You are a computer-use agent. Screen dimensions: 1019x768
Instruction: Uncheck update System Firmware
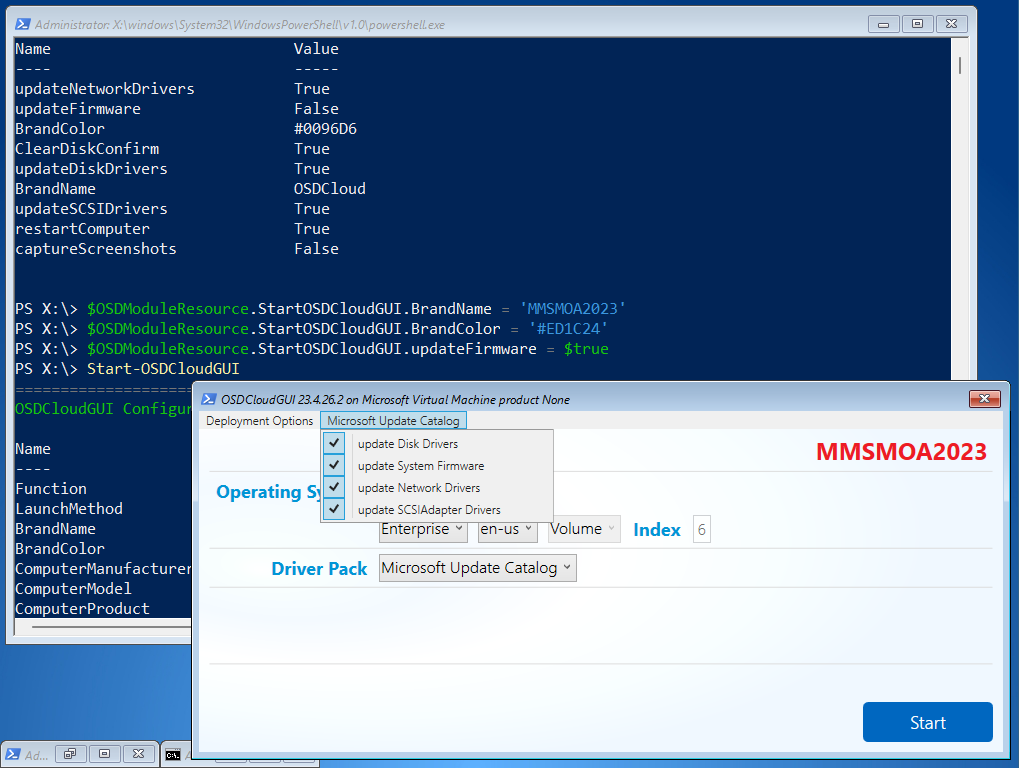[x=334, y=465]
